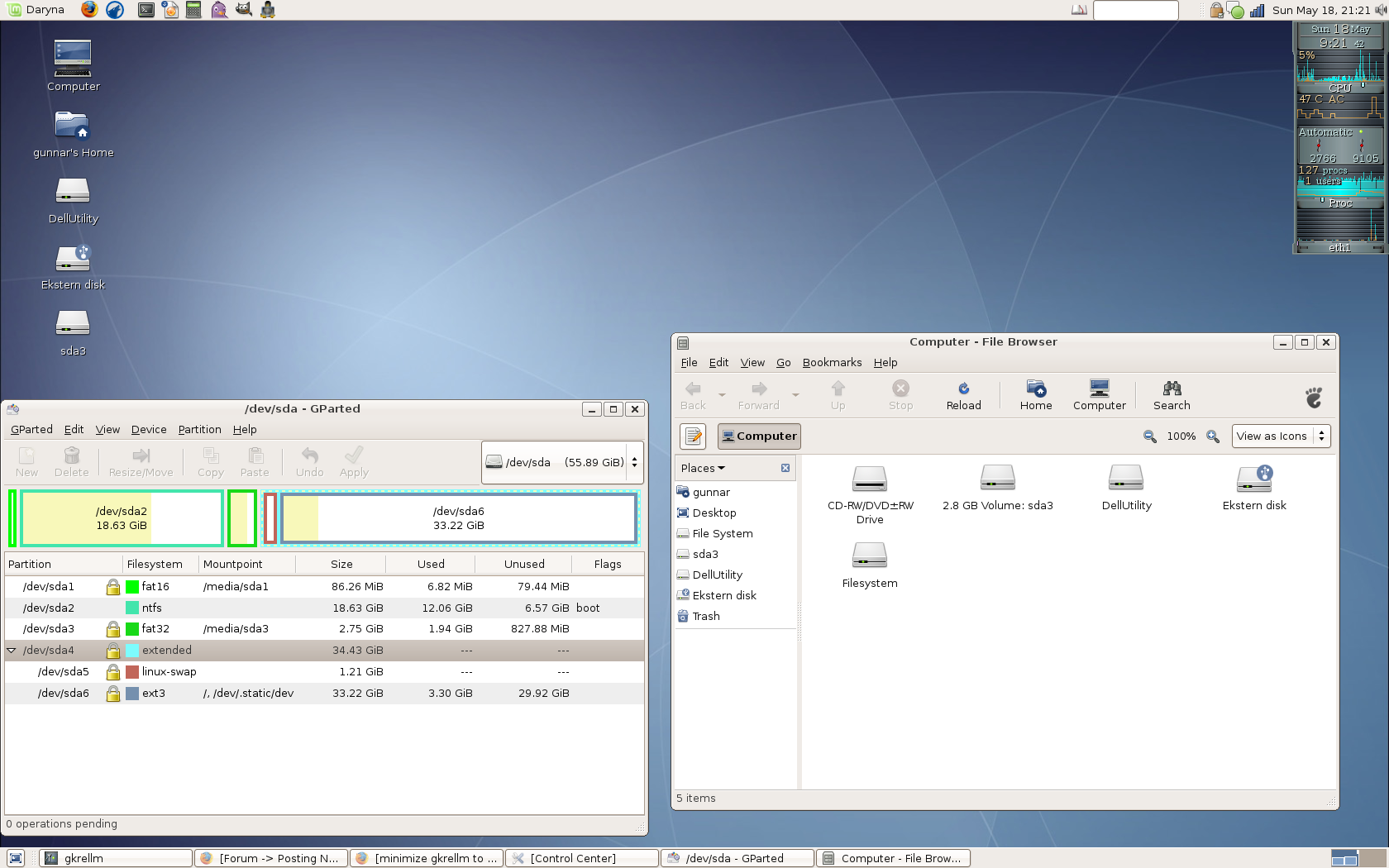1389x868 pixels.
Task: Click the Computer toolbar icon in File Browser
Action: tap(1100, 395)
